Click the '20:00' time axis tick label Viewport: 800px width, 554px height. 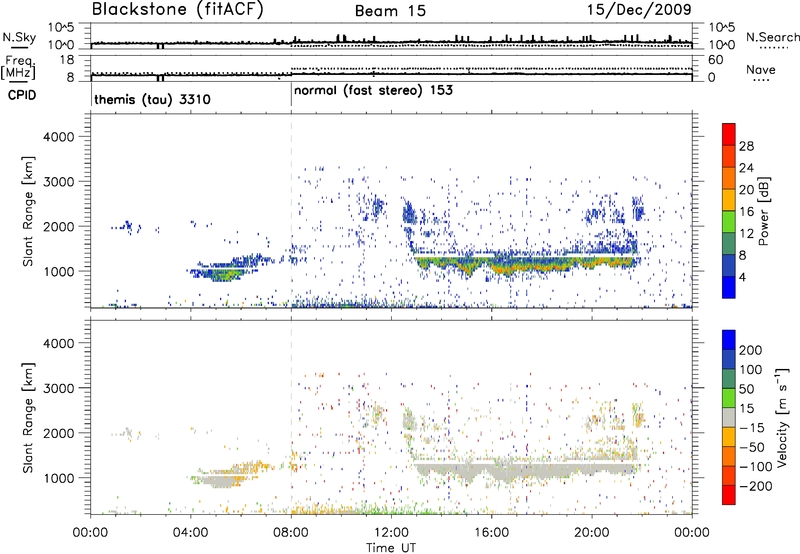pyautogui.click(x=591, y=533)
